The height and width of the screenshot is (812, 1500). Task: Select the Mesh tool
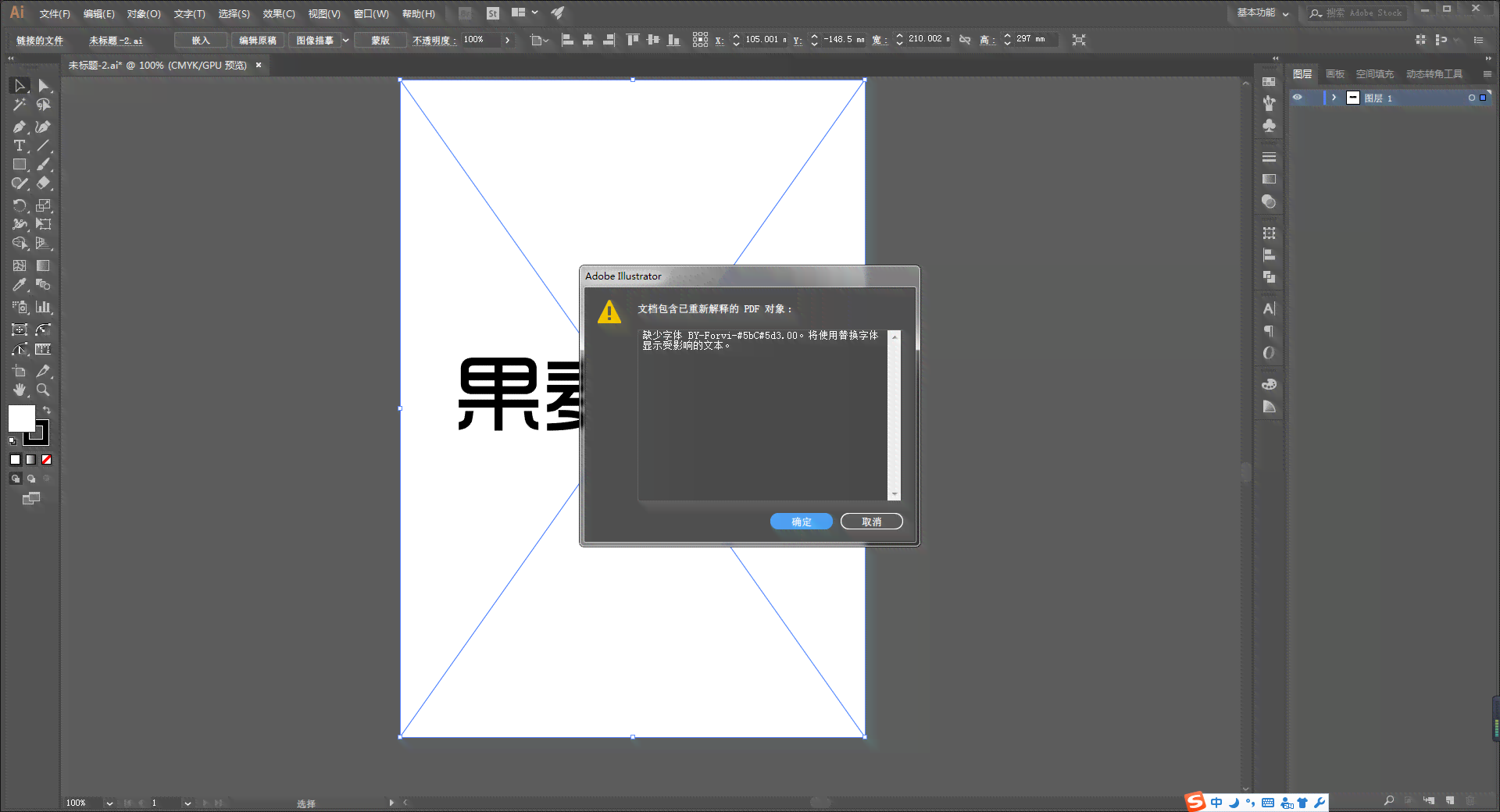[x=20, y=265]
